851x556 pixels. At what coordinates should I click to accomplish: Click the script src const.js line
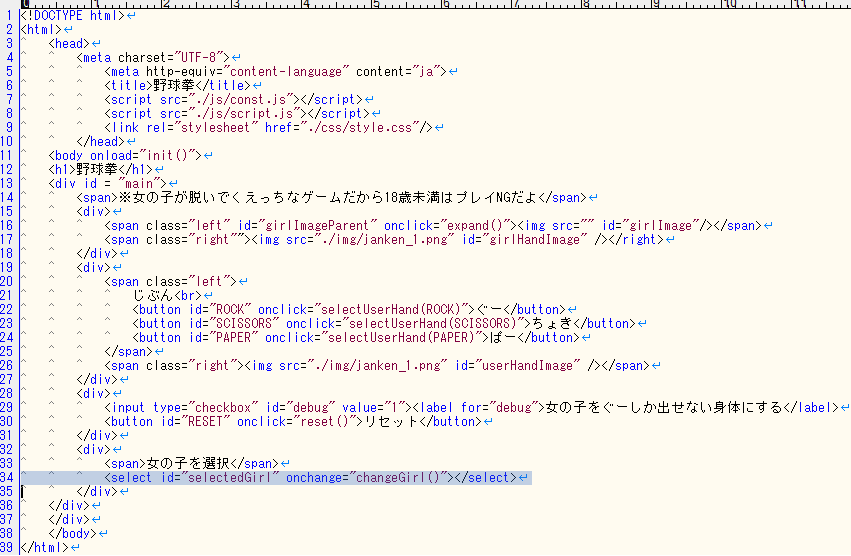(x=232, y=99)
